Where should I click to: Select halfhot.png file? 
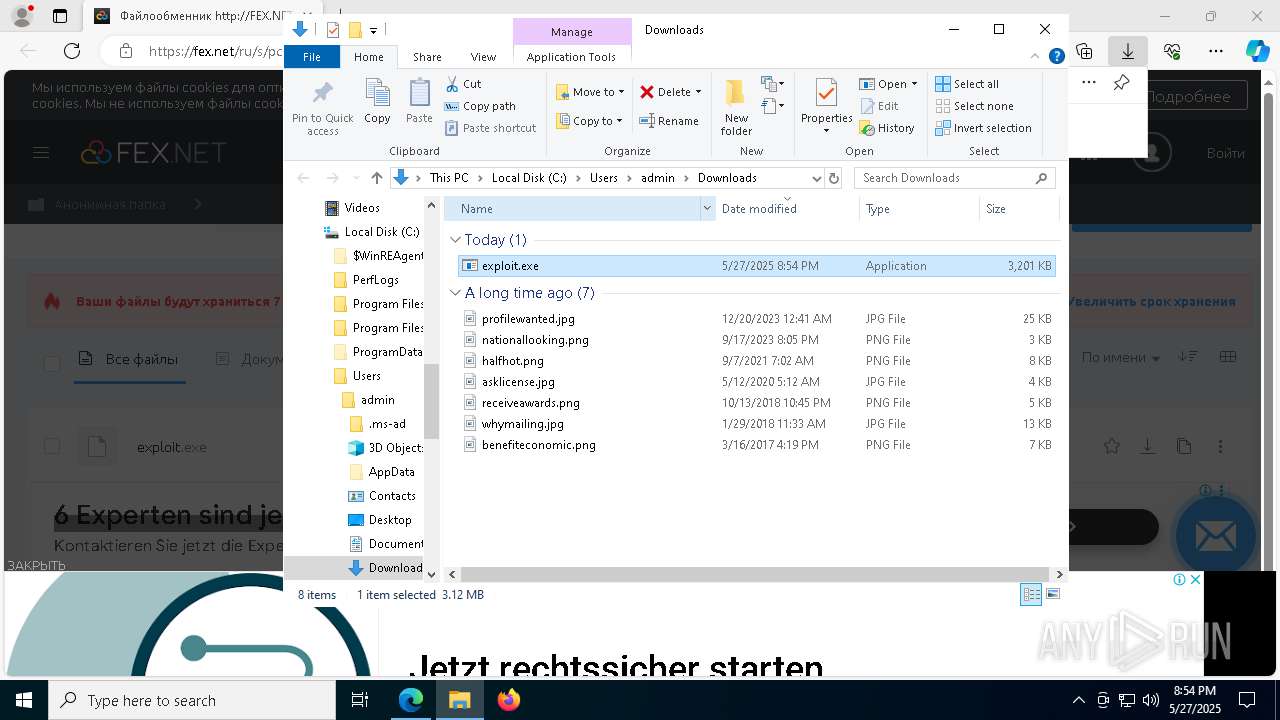coord(756,361)
